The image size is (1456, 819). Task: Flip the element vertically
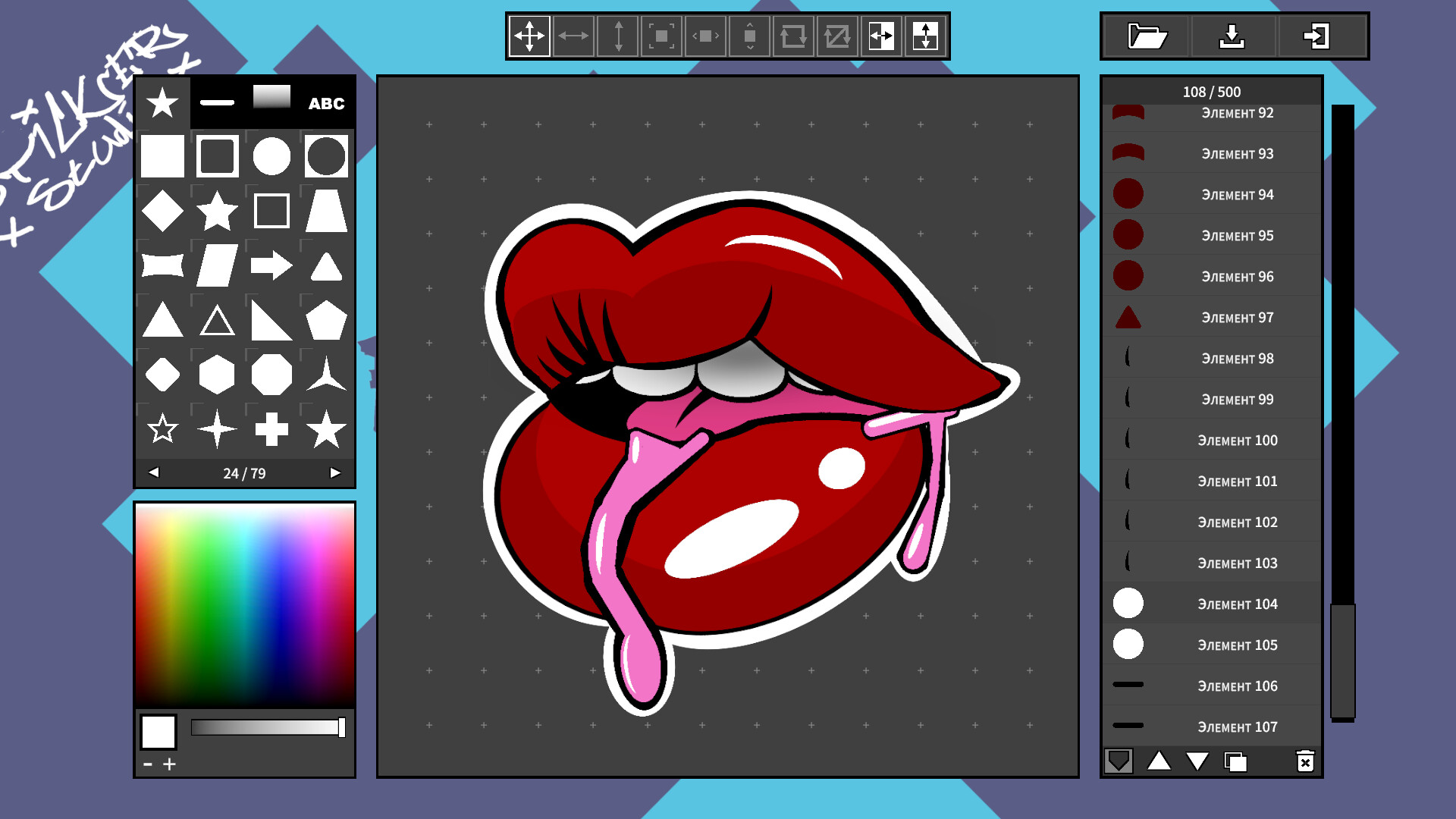[925, 36]
